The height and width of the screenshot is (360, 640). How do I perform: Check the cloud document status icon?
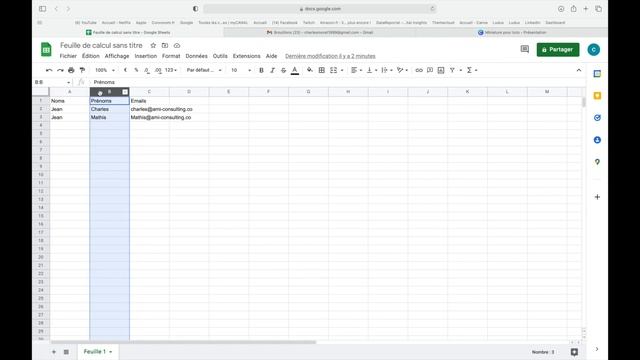click(177, 45)
